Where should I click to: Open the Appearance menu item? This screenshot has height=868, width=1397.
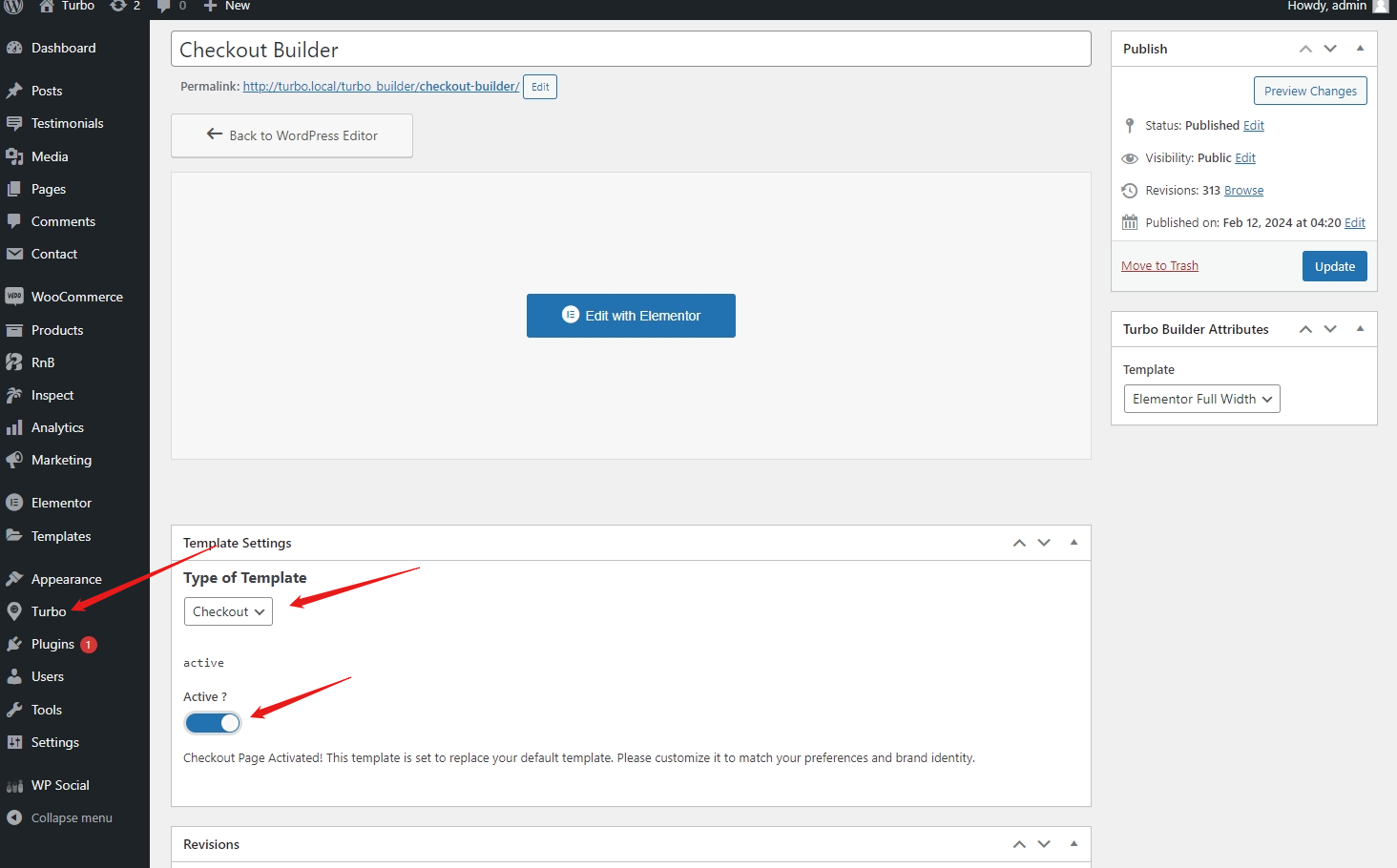point(74,579)
